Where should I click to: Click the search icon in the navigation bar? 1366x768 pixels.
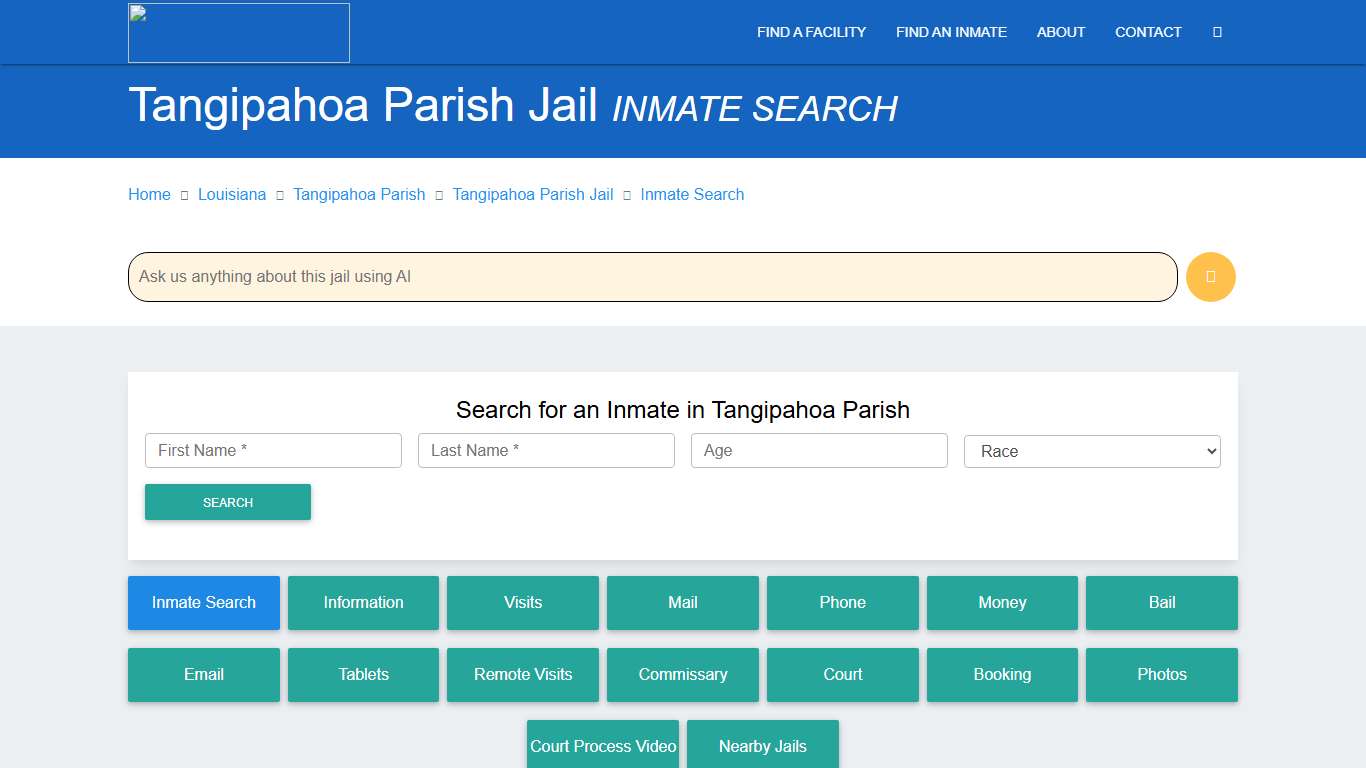pyautogui.click(x=1216, y=32)
